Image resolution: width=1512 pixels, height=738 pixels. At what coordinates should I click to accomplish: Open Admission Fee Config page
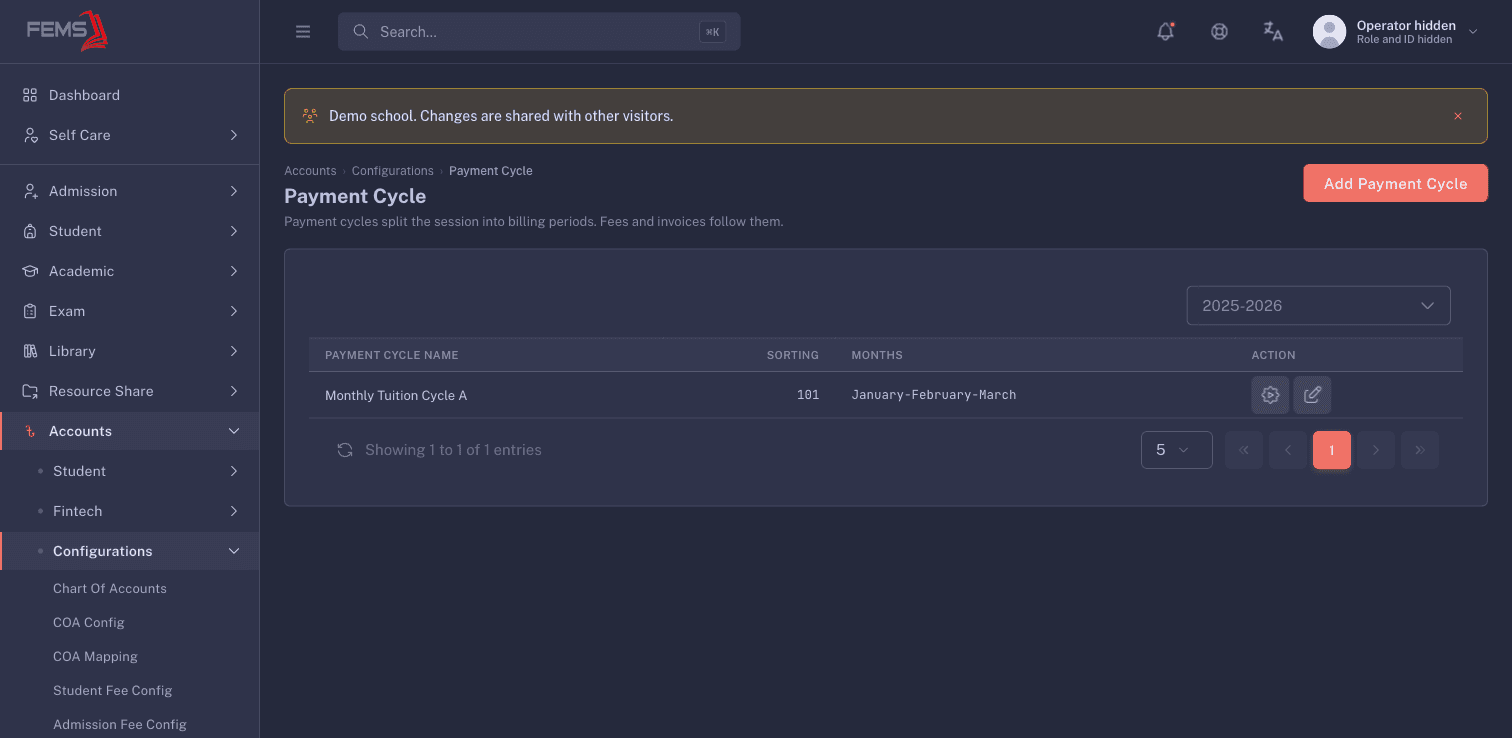pos(120,725)
